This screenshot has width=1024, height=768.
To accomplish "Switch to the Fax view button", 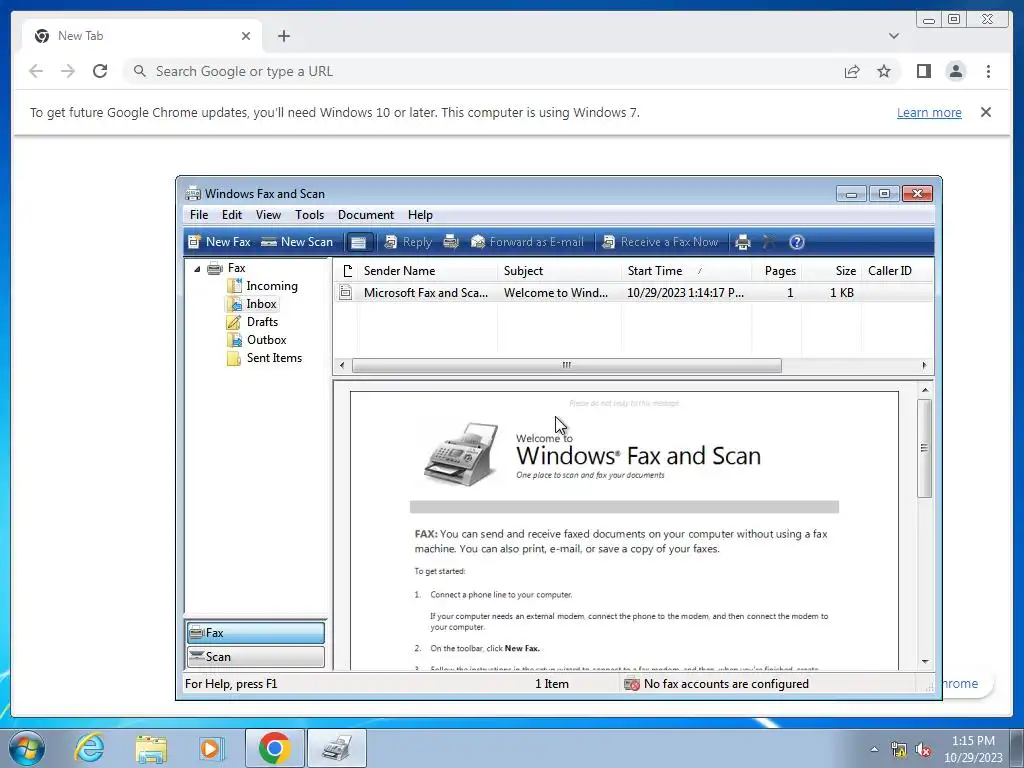I will click(x=256, y=632).
